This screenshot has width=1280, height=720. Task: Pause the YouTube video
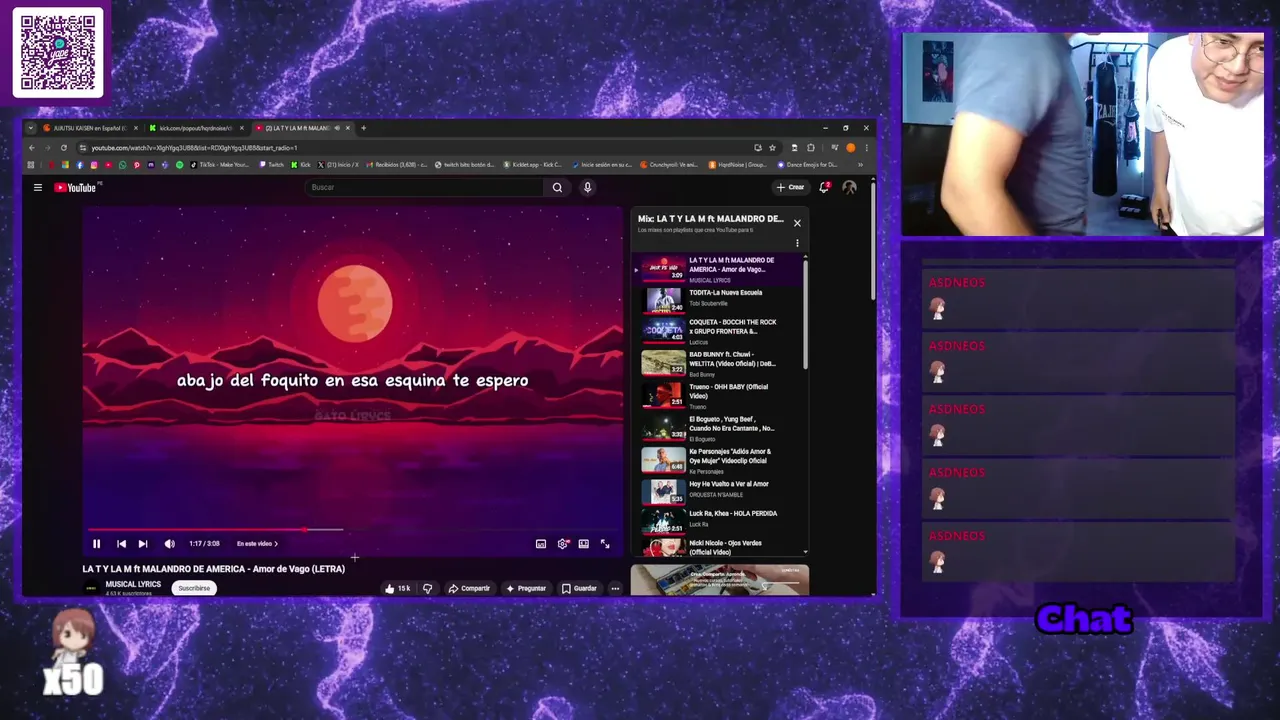(x=96, y=544)
